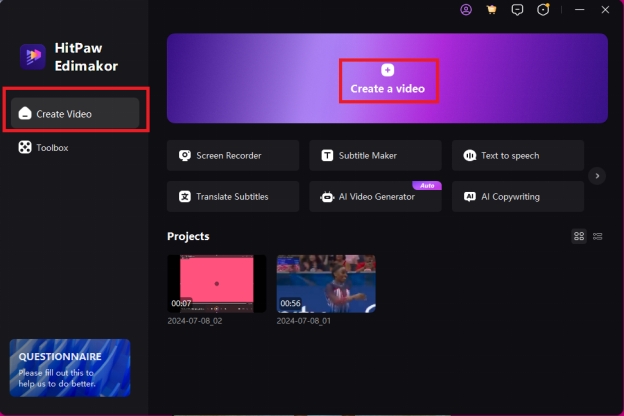
Task: Open the notification menu icon in title bar
Action: [x=543, y=10]
